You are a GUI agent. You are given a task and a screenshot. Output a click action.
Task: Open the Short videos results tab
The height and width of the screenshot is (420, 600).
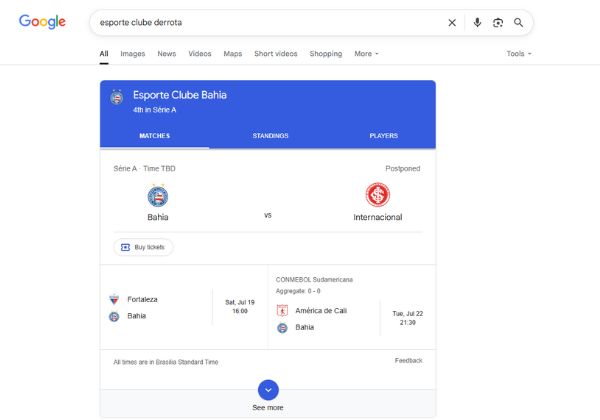click(277, 54)
